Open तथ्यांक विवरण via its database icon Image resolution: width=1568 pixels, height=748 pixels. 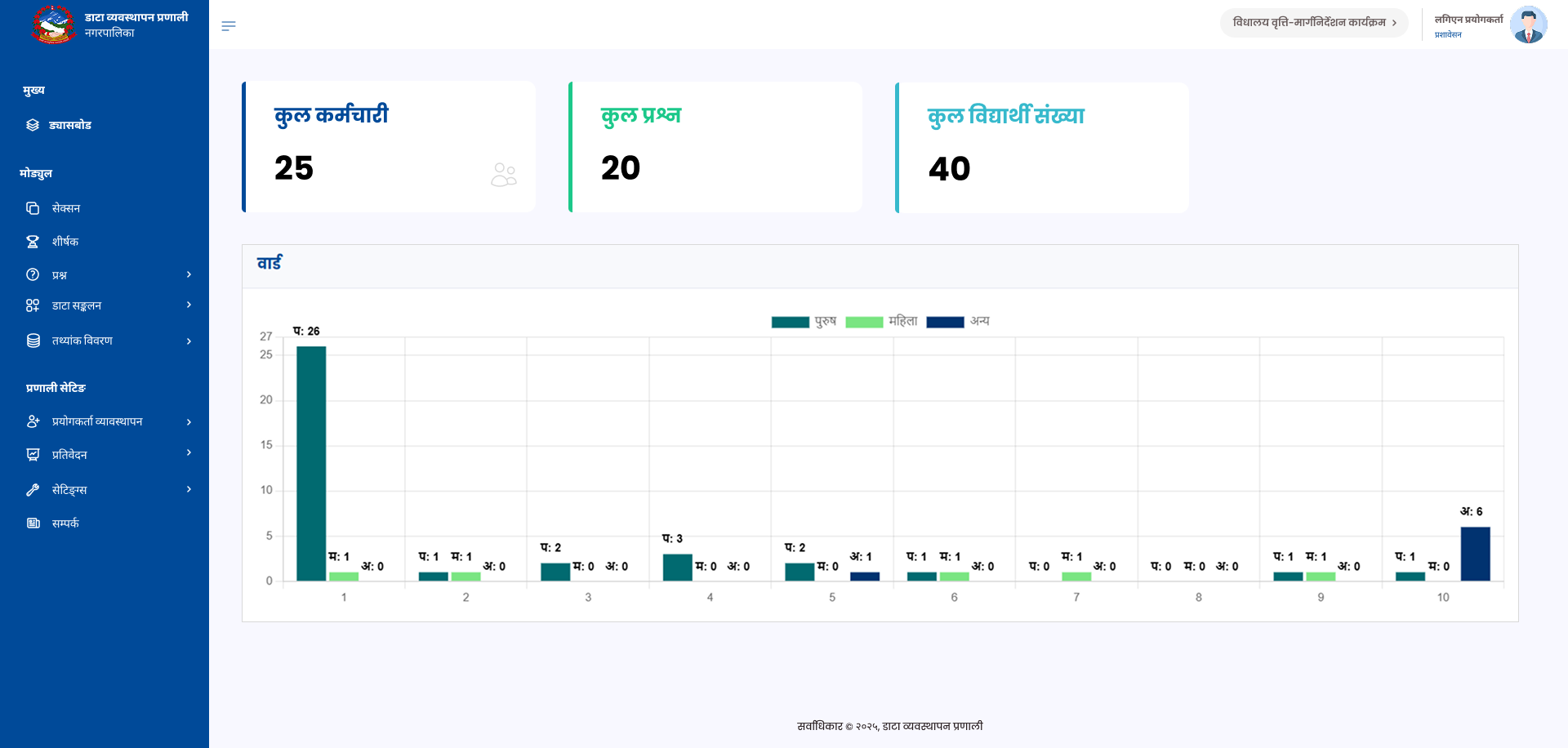click(x=32, y=341)
